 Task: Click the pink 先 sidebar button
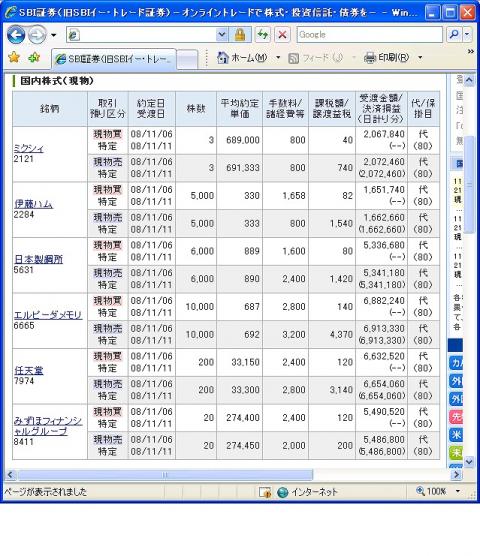[x=456, y=417]
